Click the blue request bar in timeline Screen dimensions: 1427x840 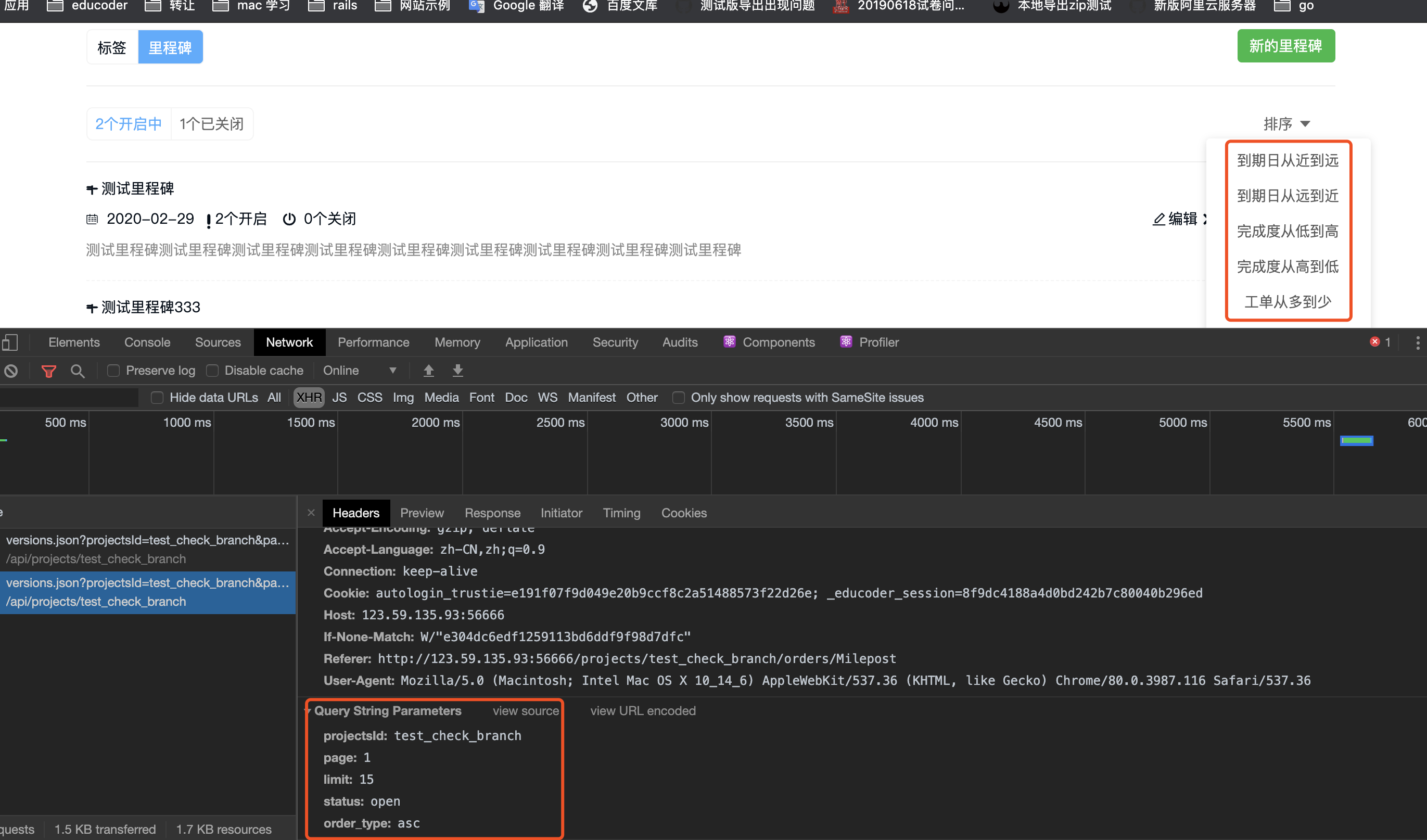click(1356, 441)
